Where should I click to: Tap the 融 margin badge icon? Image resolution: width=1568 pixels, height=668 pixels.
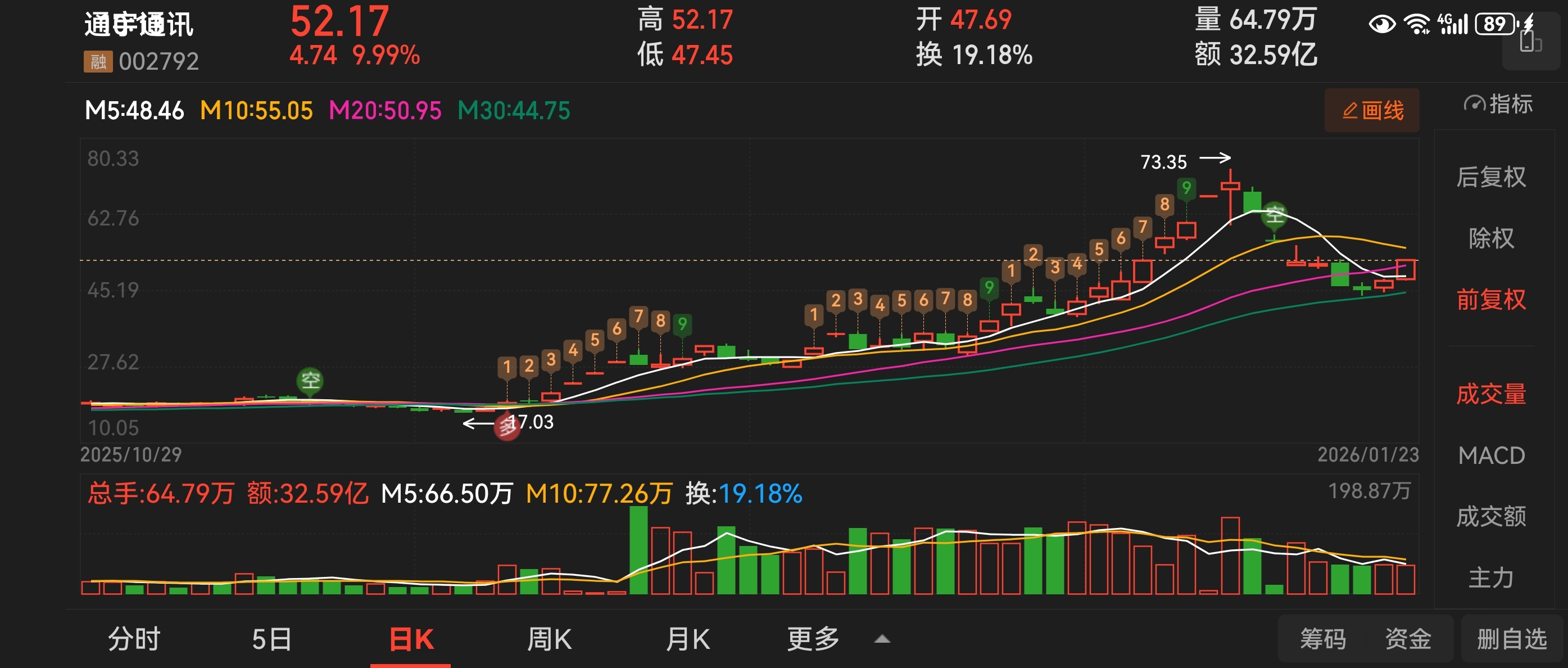(98, 61)
